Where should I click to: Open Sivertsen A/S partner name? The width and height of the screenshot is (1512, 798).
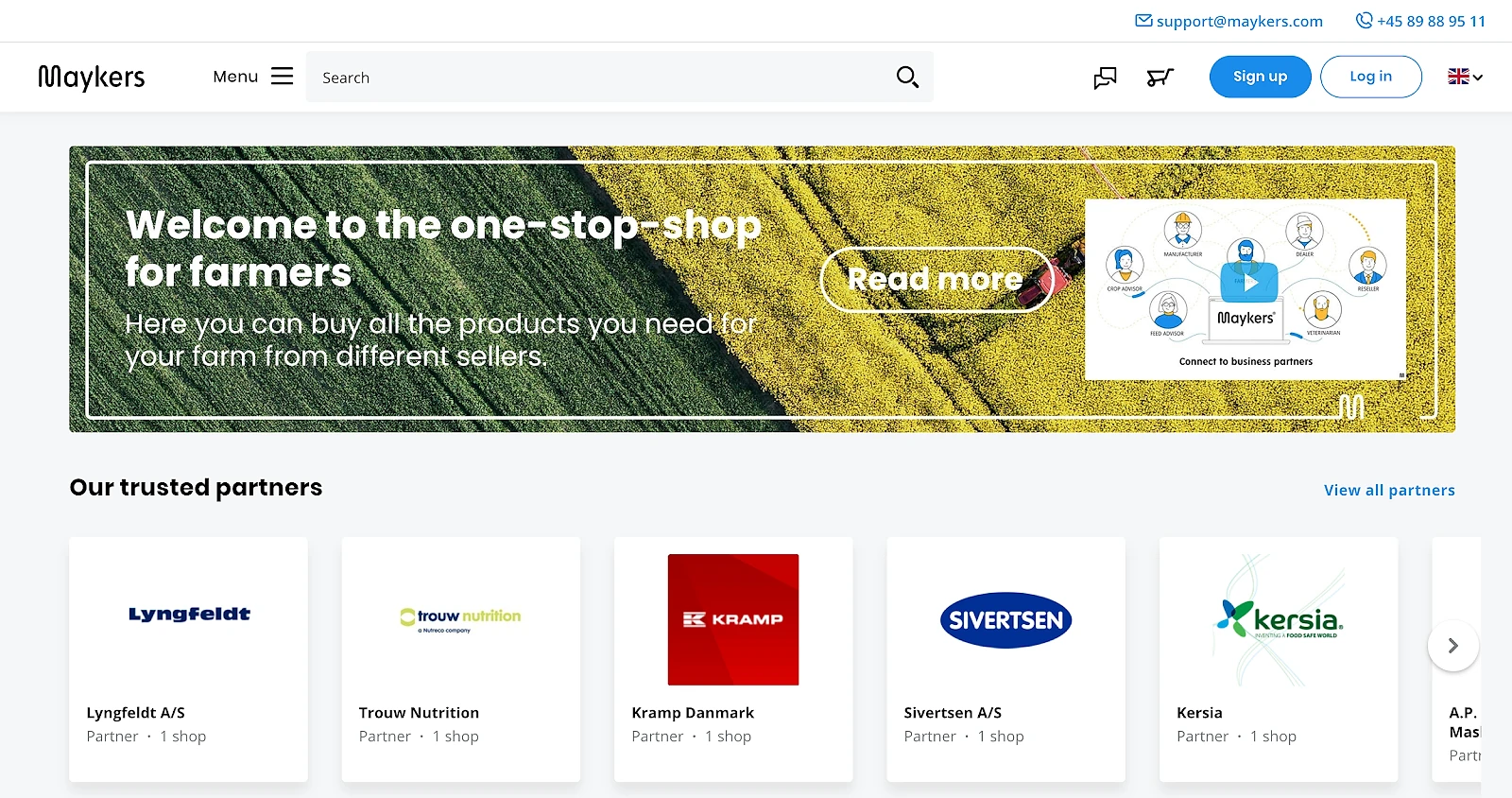pyautogui.click(x=953, y=713)
